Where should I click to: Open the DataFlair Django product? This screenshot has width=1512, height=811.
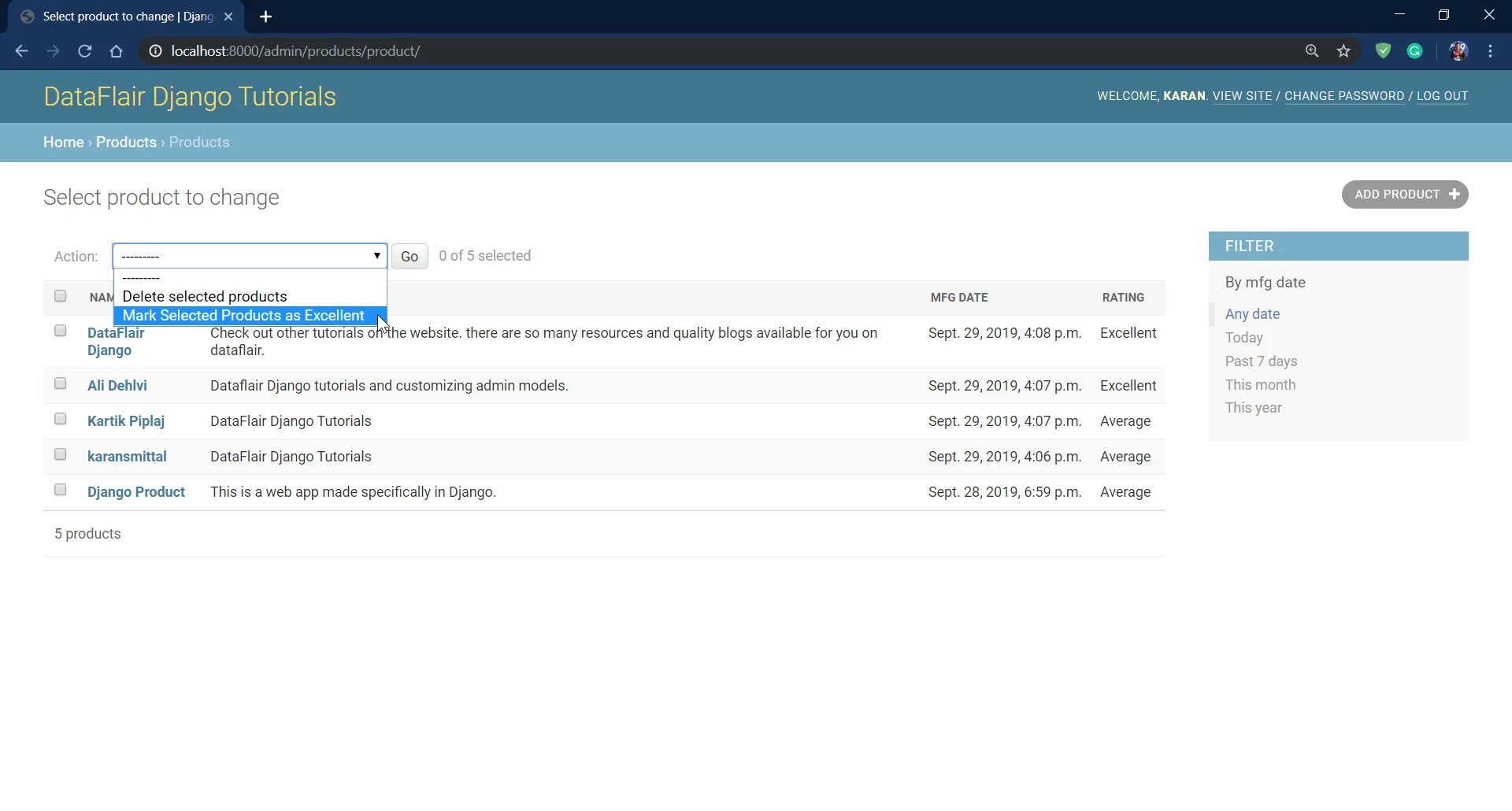point(116,342)
